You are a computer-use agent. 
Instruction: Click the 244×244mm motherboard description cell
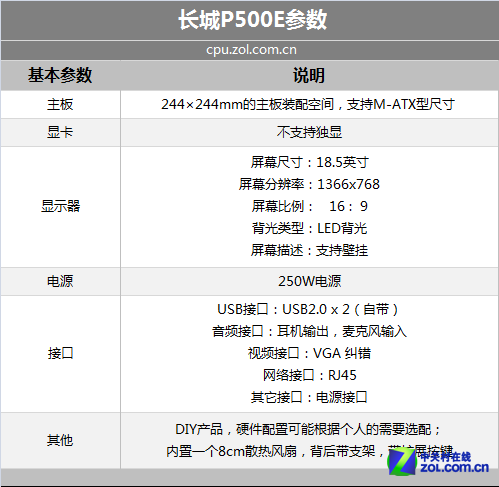coord(308,104)
